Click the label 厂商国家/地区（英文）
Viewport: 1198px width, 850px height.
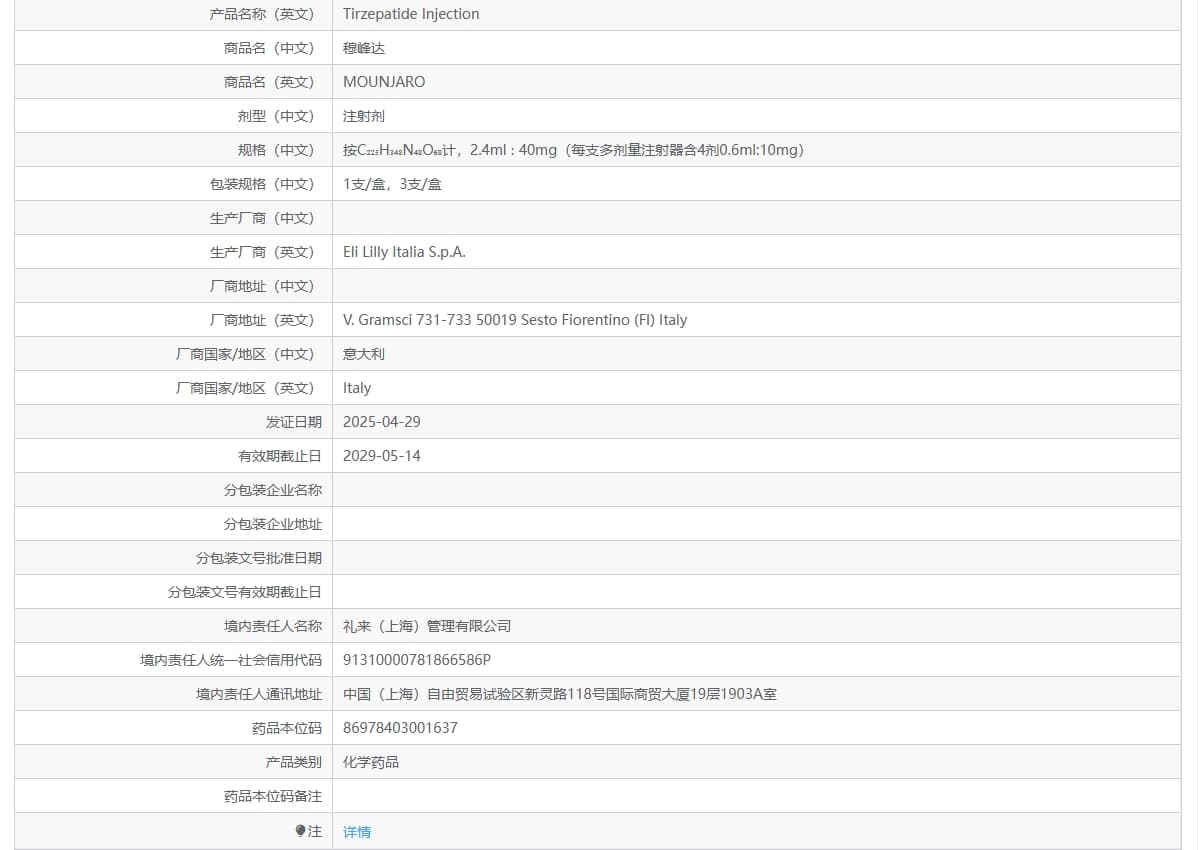coord(245,388)
